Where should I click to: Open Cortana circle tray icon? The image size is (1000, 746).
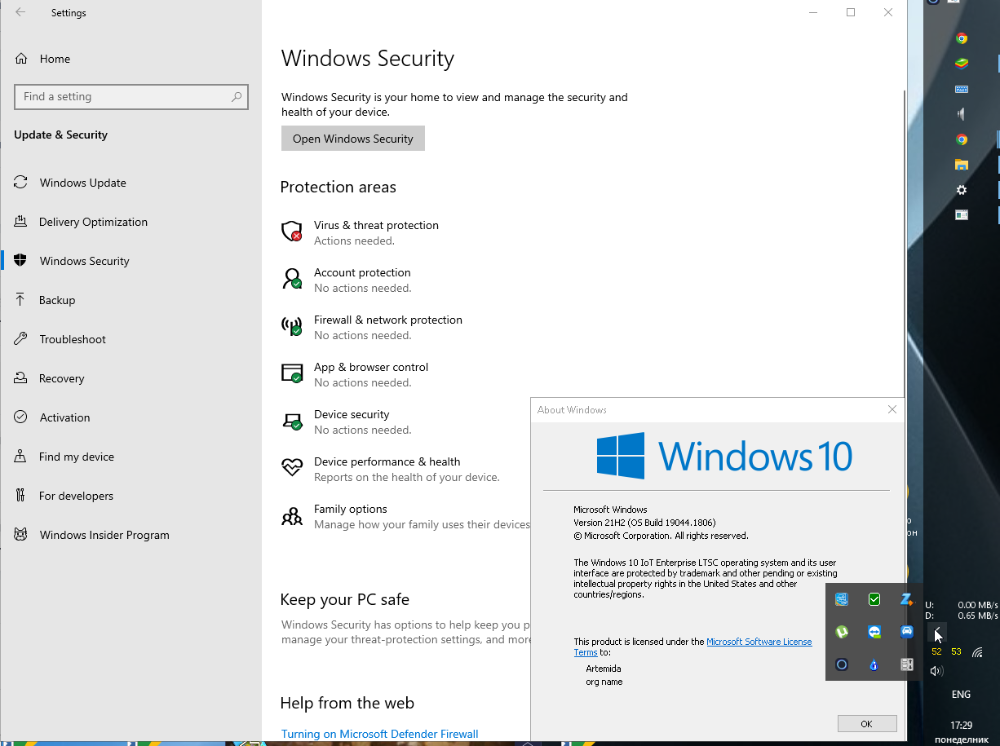click(x=841, y=664)
